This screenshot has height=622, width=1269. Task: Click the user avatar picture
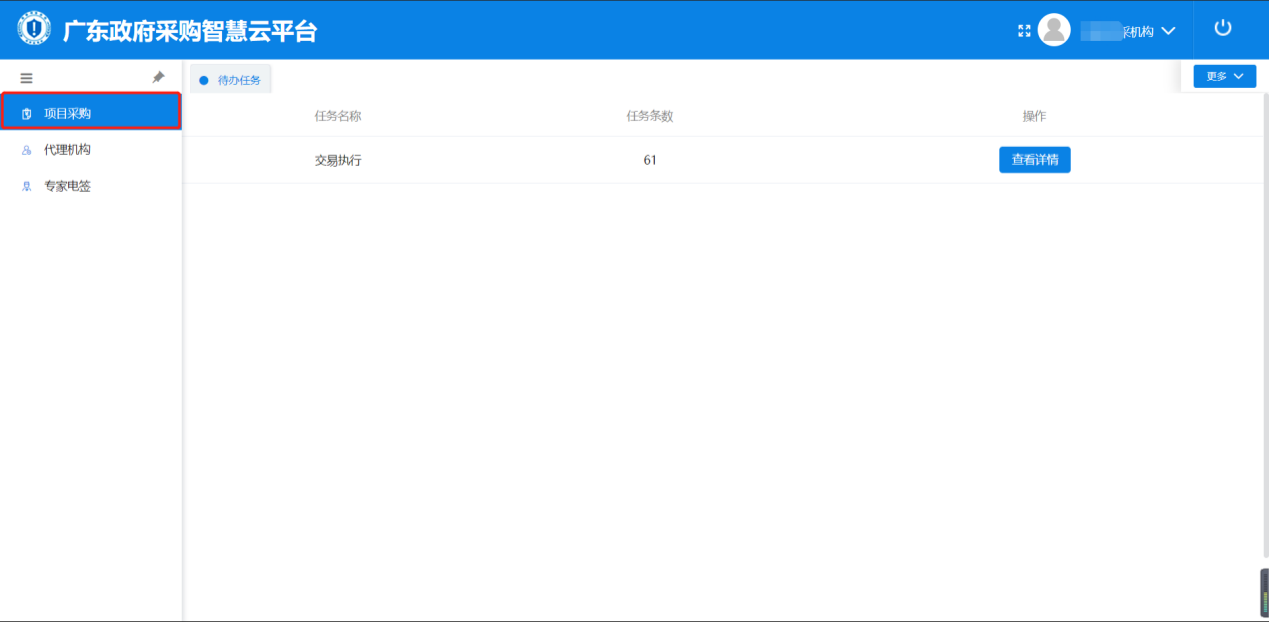point(1054,30)
